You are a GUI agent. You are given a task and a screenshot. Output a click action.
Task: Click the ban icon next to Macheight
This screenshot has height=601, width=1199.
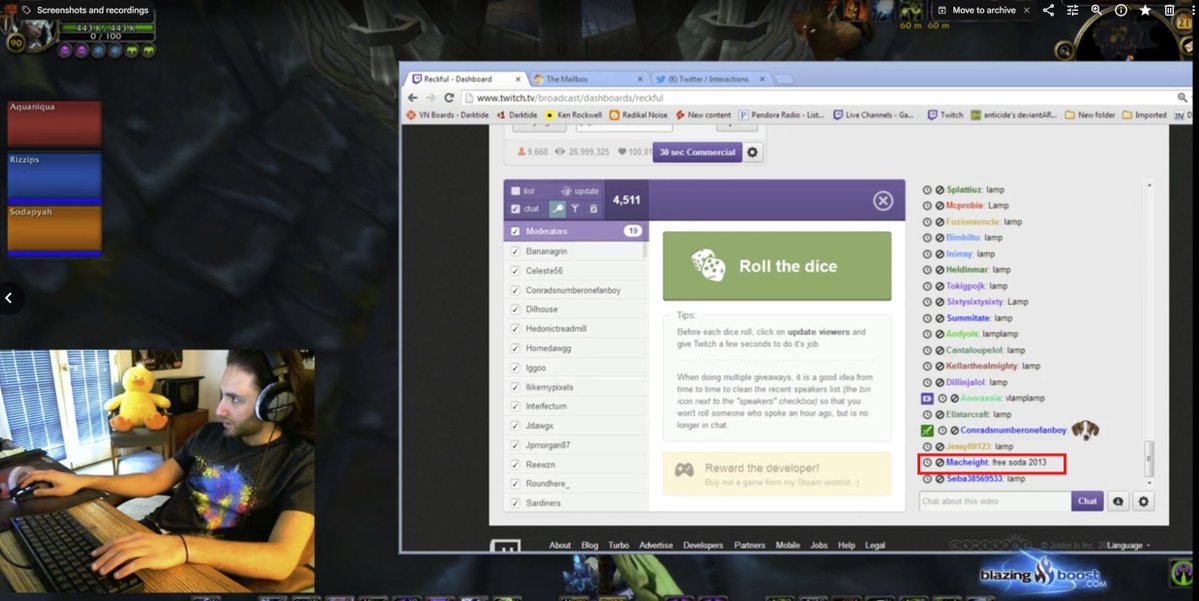click(940, 463)
